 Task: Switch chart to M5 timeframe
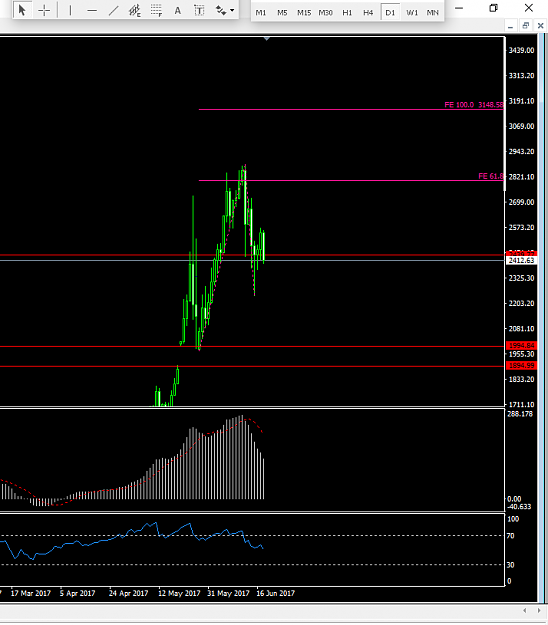pos(282,13)
